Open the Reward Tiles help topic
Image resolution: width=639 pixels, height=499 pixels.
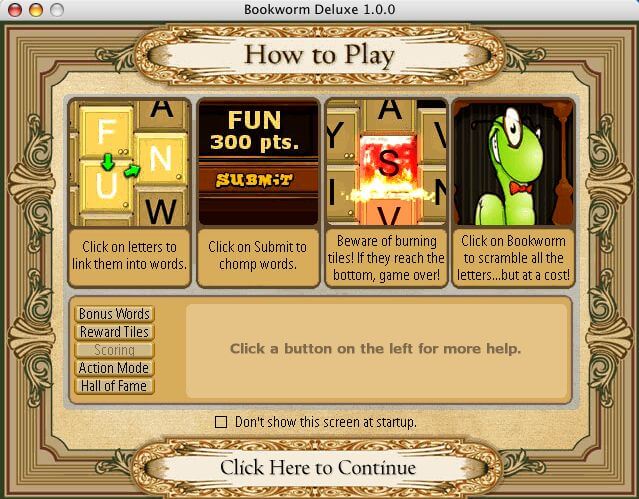(x=115, y=332)
